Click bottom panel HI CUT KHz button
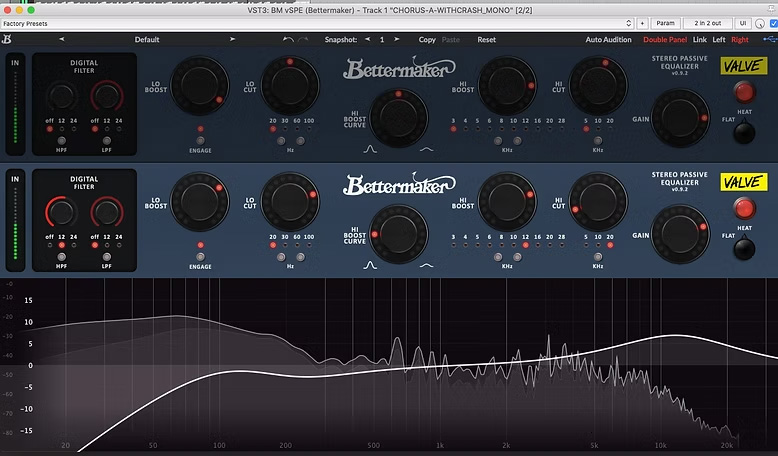 pyautogui.click(x=598, y=257)
